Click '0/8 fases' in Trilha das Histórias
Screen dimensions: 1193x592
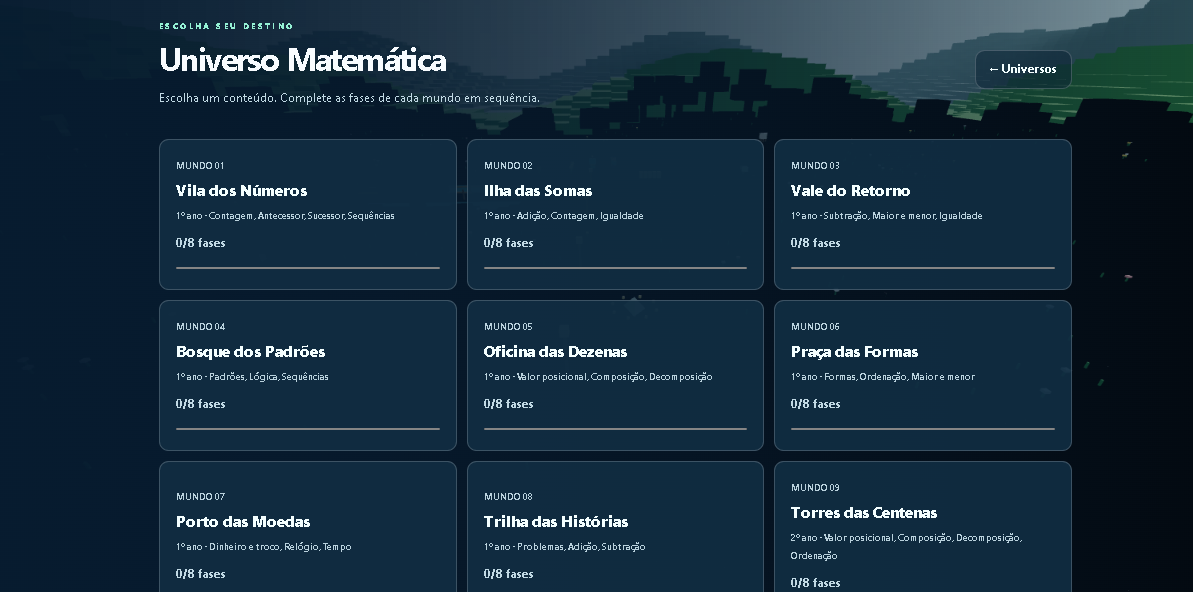click(x=508, y=574)
